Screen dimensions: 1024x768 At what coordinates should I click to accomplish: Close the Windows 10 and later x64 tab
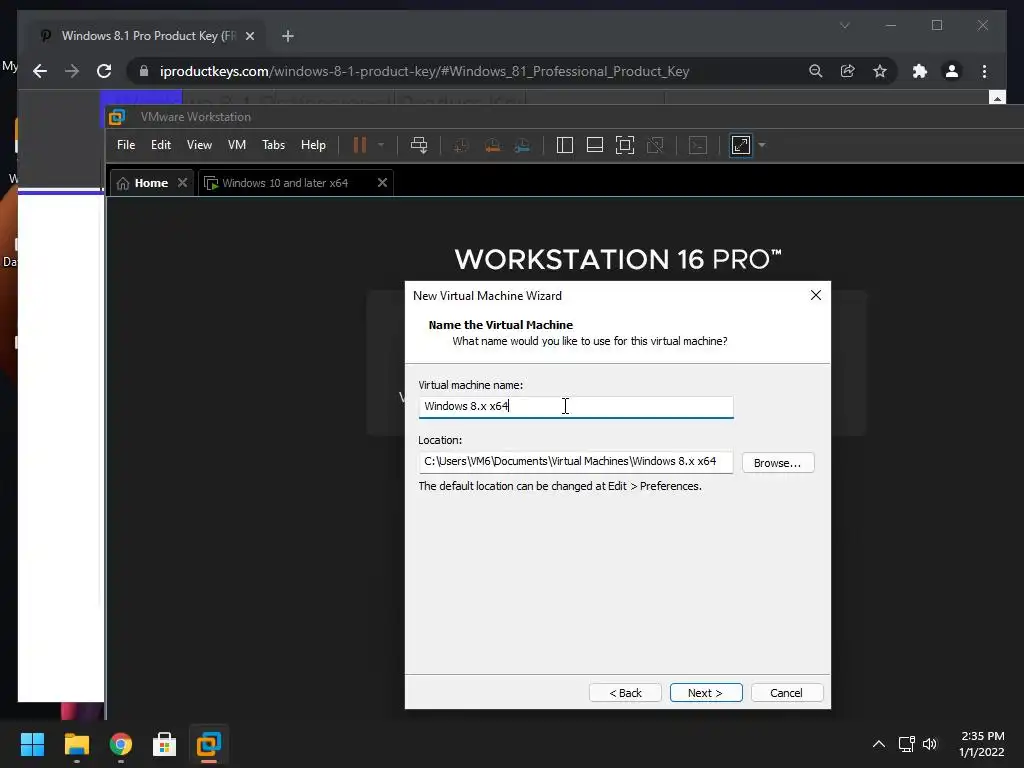point(382,183)
